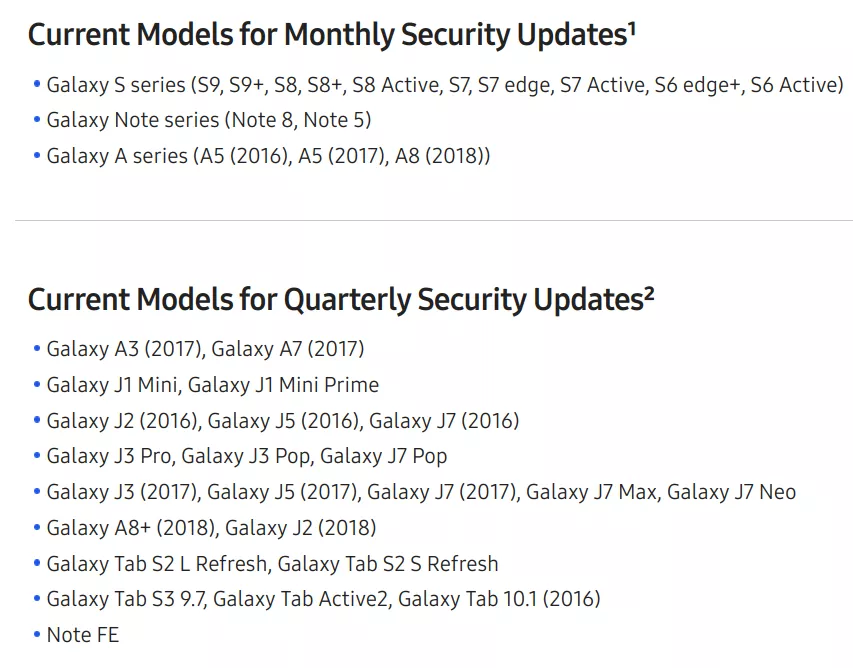Click the Quarterly Security Updates heading
Image resolution: width=853 pixels, height=668 pixels.
[341, 300]
